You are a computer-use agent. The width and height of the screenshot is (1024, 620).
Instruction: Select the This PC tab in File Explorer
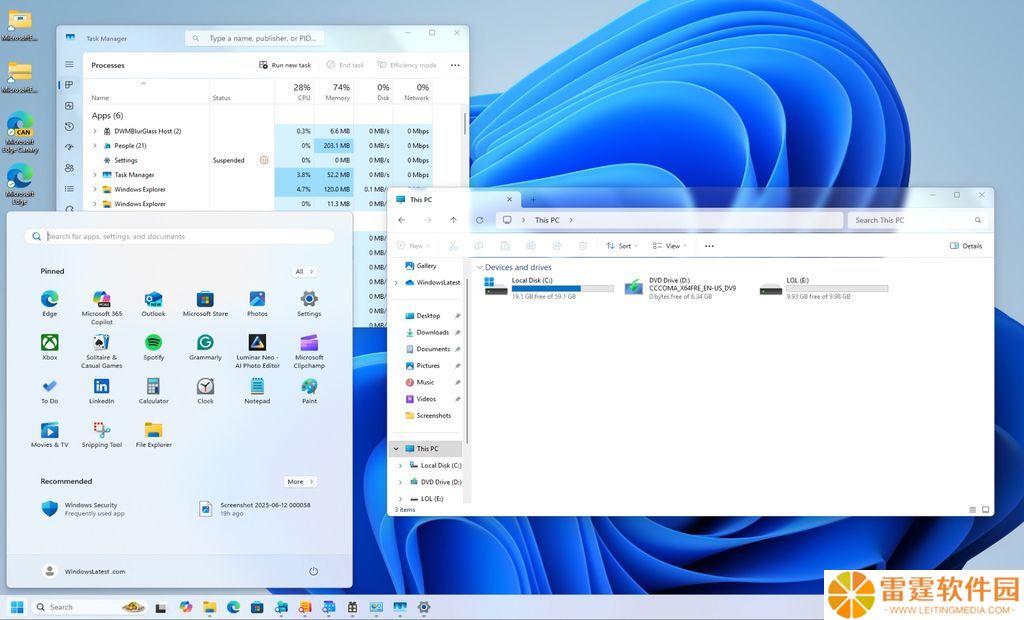point(455,199)
